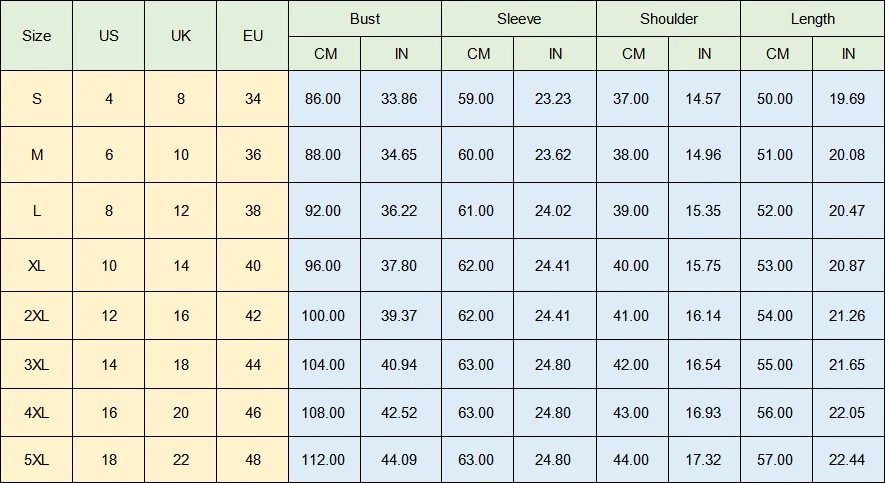
Task: Click the S size row label
Action: point(36,99)
